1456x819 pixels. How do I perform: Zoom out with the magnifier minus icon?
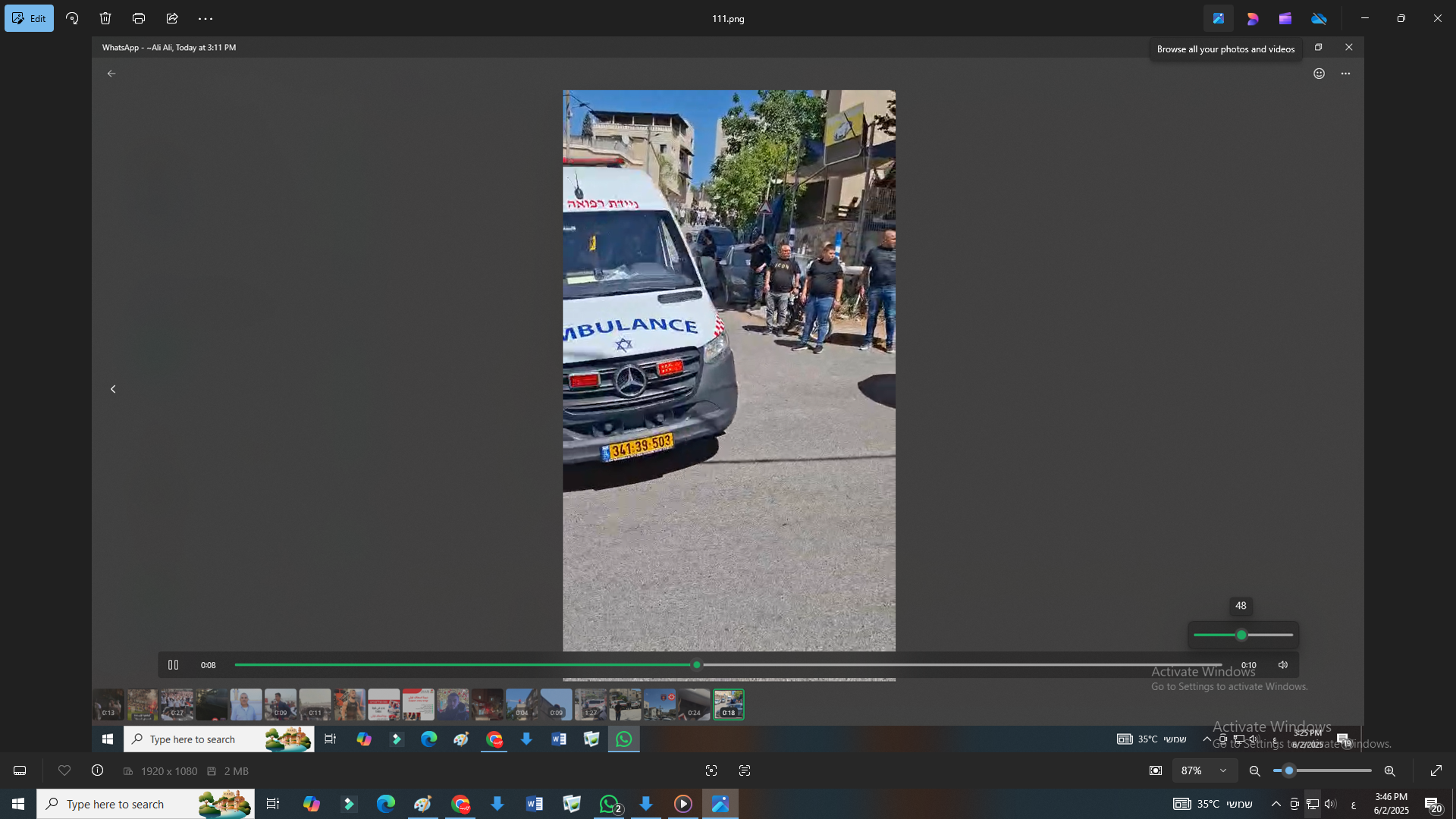[x=1255, y=770]
